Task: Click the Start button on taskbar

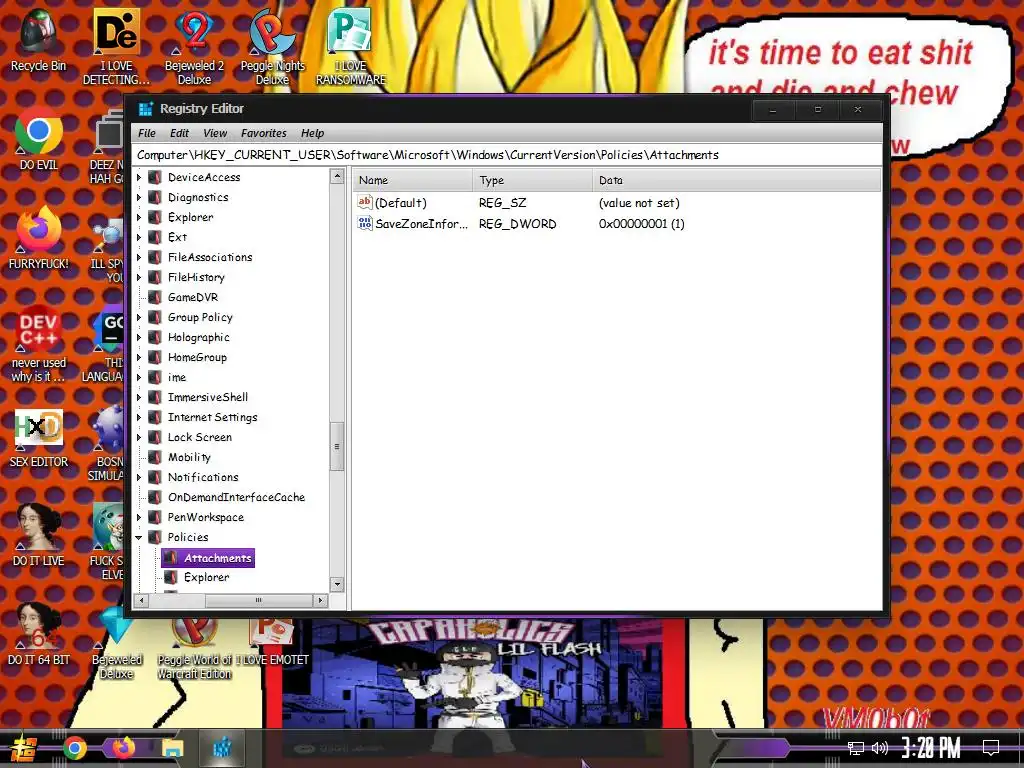Action: coord(24,748)
